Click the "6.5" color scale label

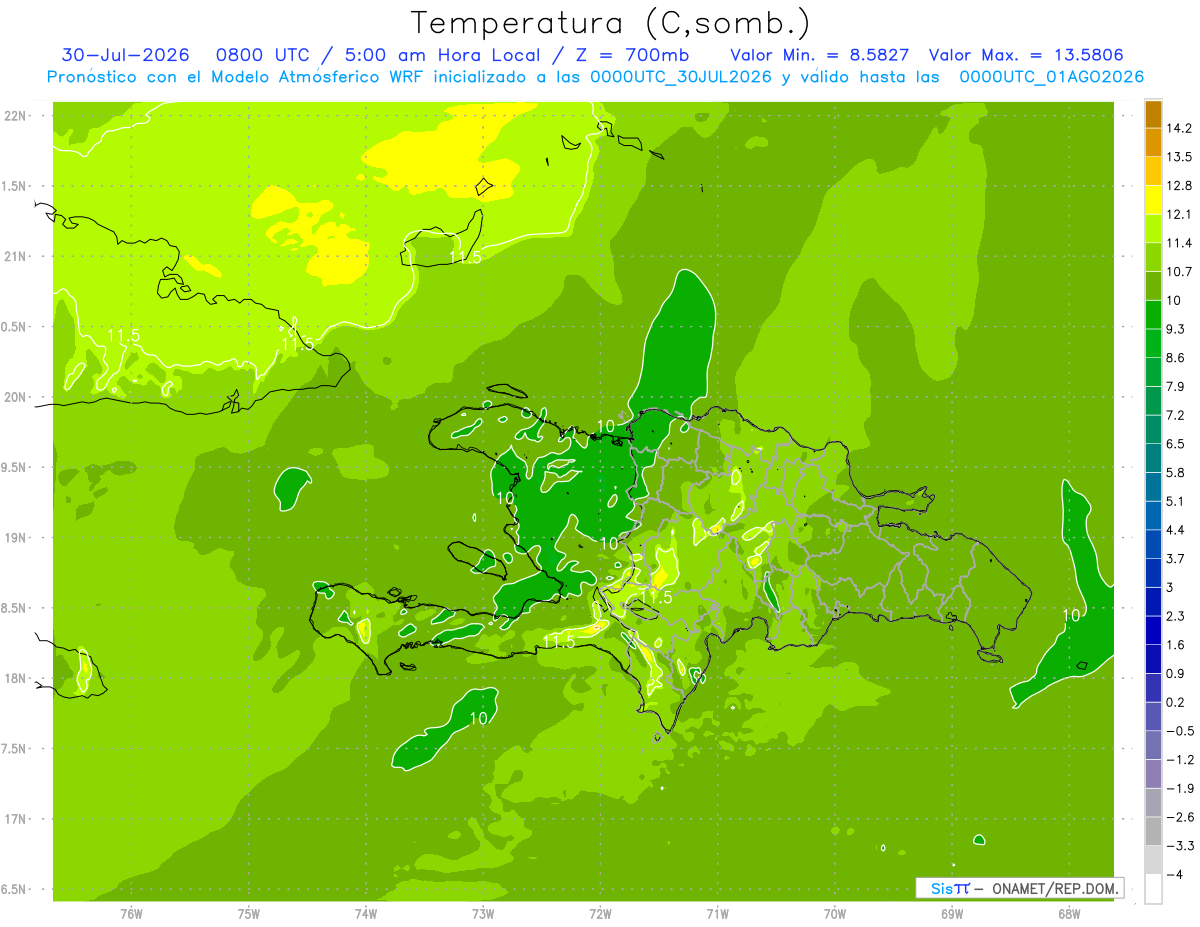click(x=1175, y=444)
